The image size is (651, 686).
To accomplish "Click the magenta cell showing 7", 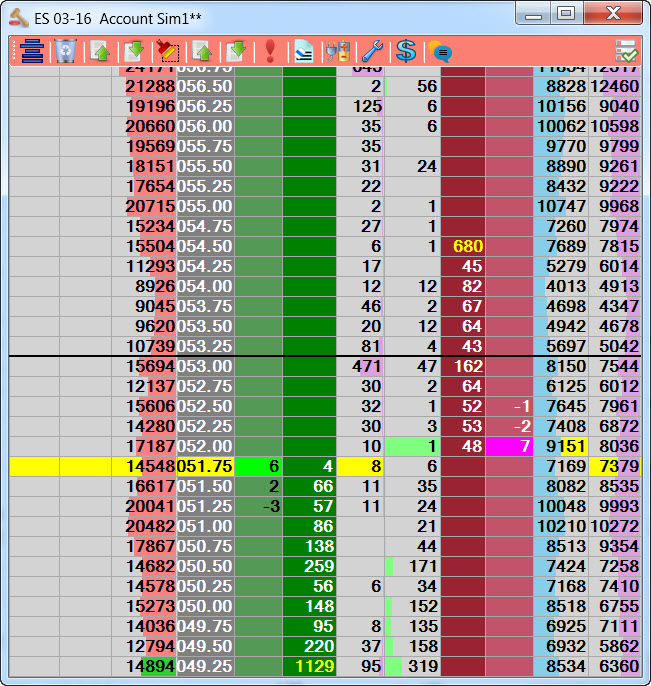I will click(x=509, y=446).
